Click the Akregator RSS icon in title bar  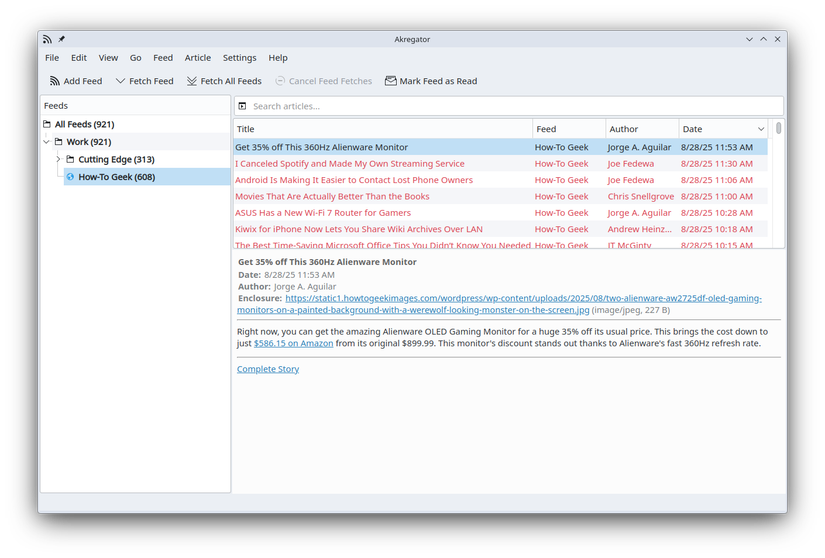click(x=47, y=39)
